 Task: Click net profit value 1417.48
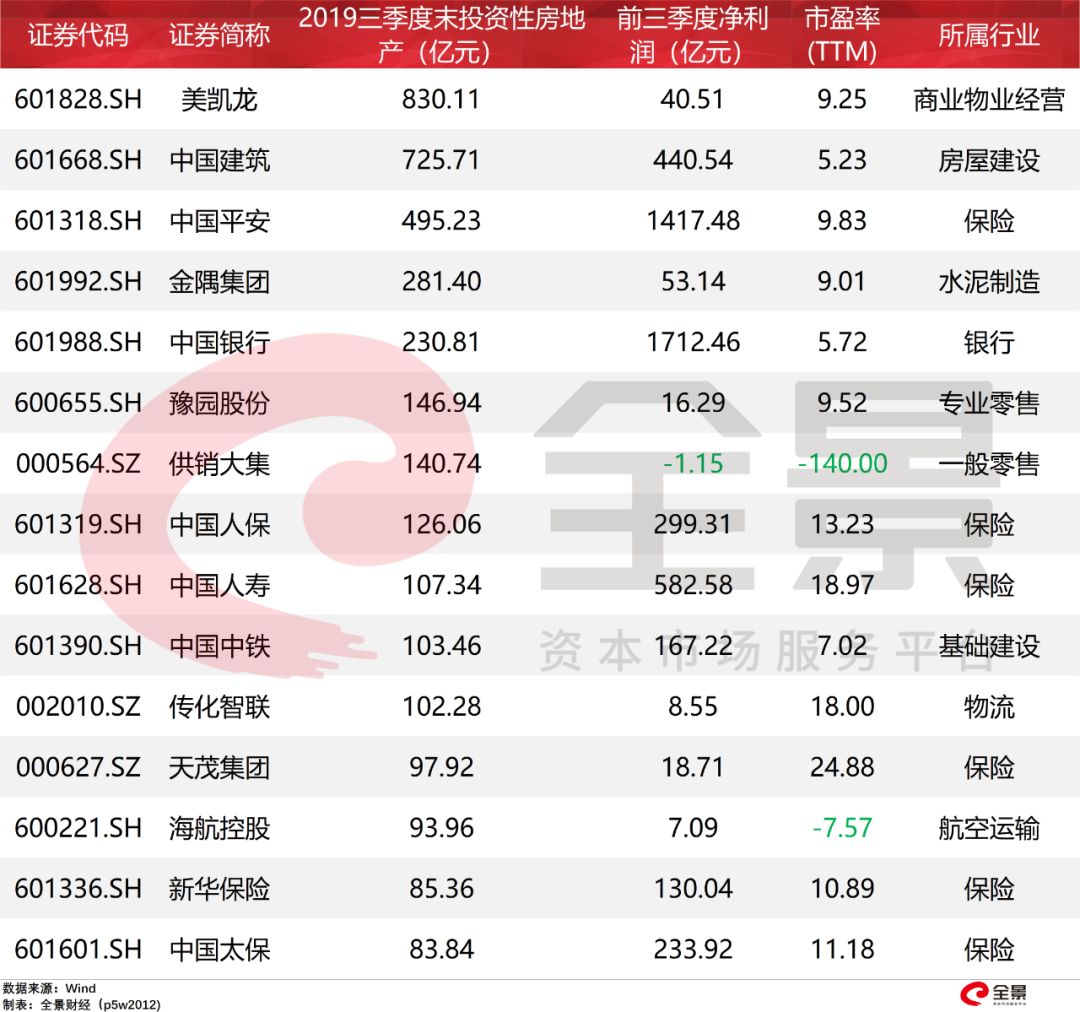pos(692,220)
